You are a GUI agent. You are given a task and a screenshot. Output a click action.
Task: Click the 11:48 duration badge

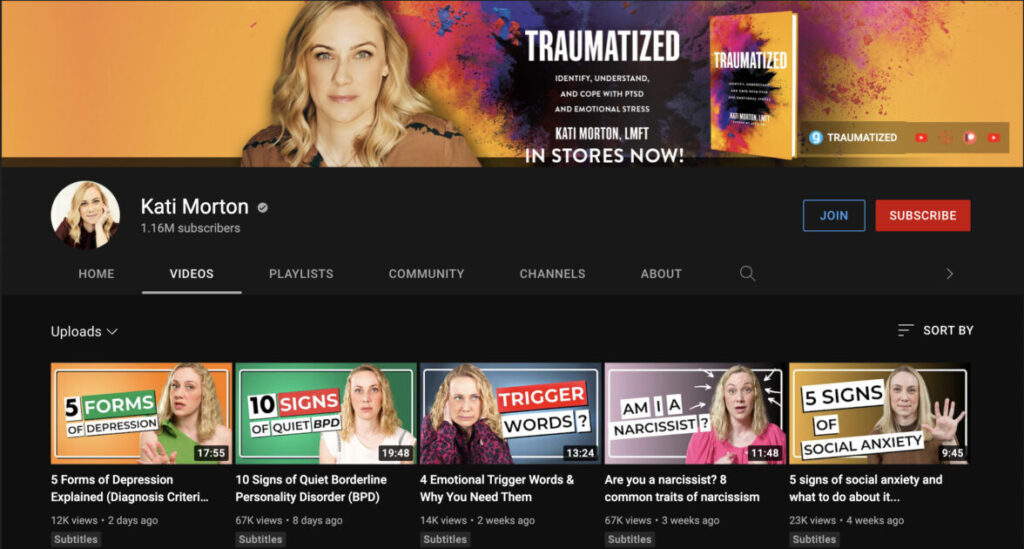(x=765, y=453)
